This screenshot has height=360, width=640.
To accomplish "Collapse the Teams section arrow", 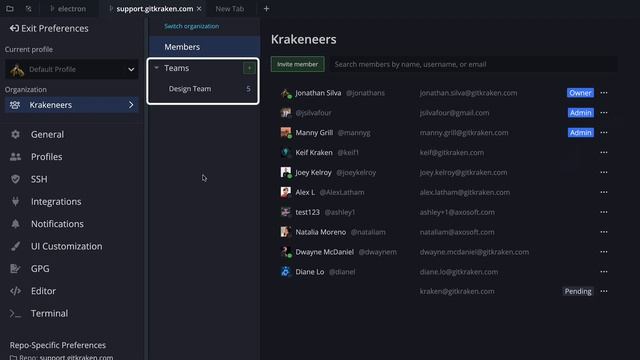I will (x=156, y=68).
